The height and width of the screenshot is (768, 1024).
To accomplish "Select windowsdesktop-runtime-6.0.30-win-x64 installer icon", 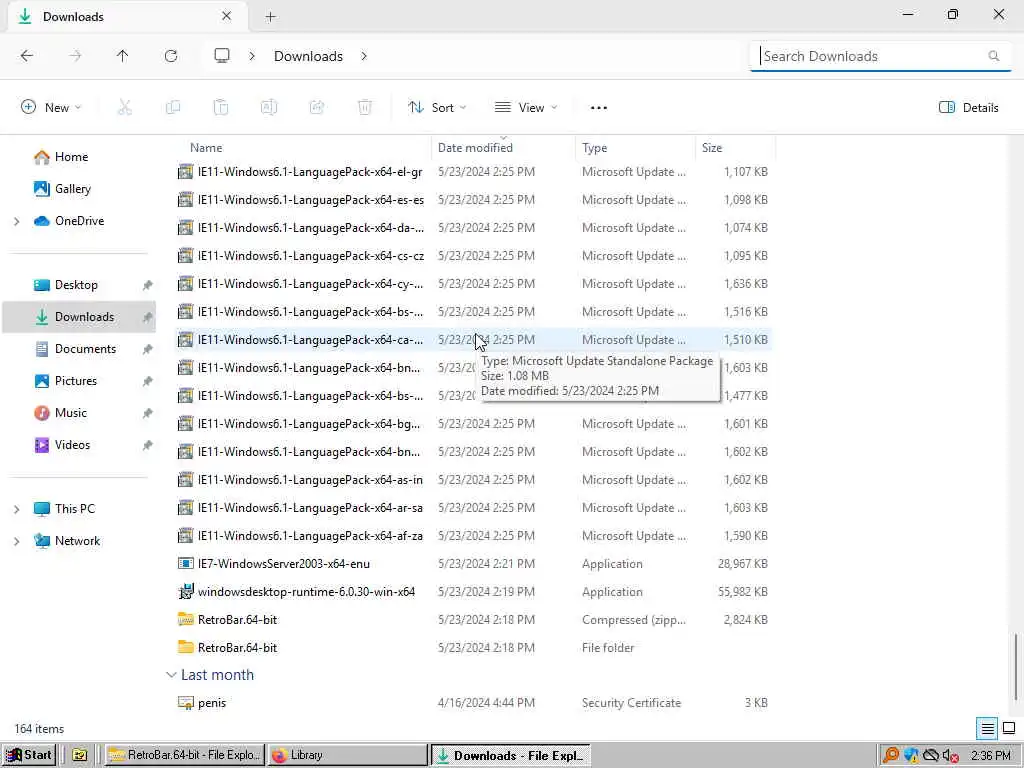I will click(x=185, y=592).
